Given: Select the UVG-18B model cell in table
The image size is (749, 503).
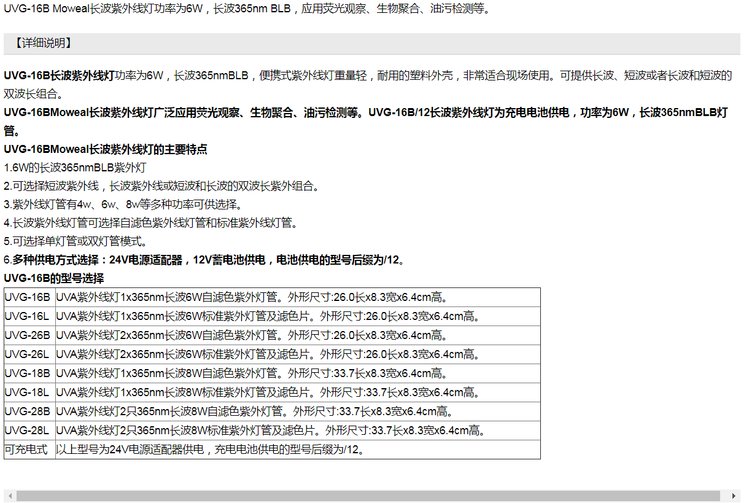Looking at the screenshot, I should (x=27, y=373).
